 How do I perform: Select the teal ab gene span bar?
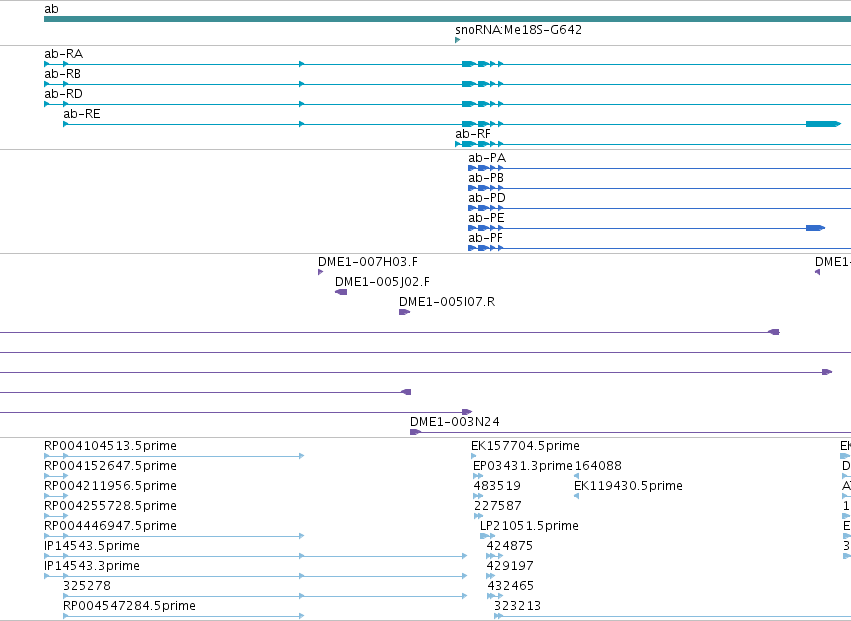pyautogui.click(x=447, y=19)
